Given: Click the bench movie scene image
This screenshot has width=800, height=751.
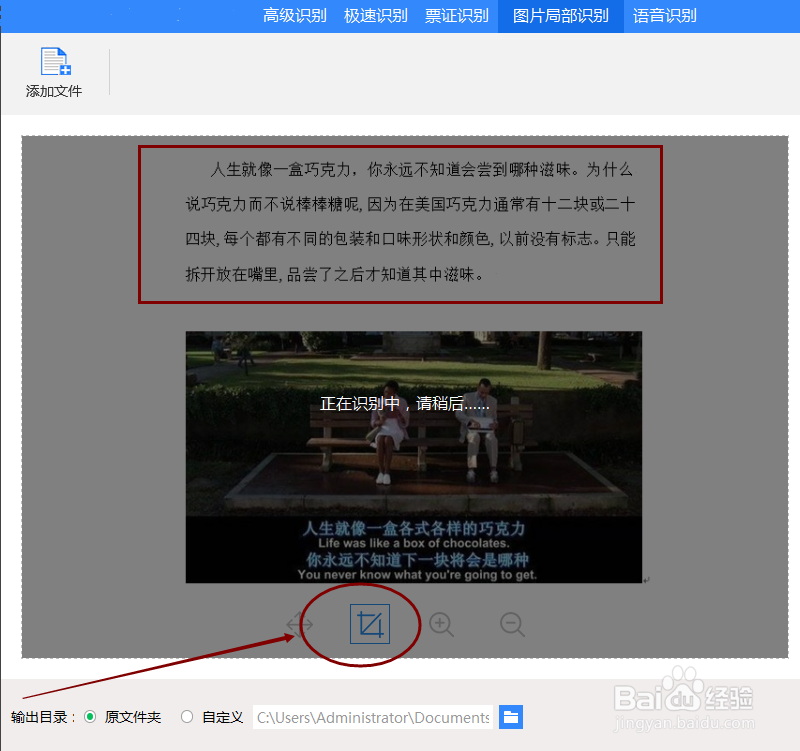Looking at the screenshot, I should coord(414,457).
